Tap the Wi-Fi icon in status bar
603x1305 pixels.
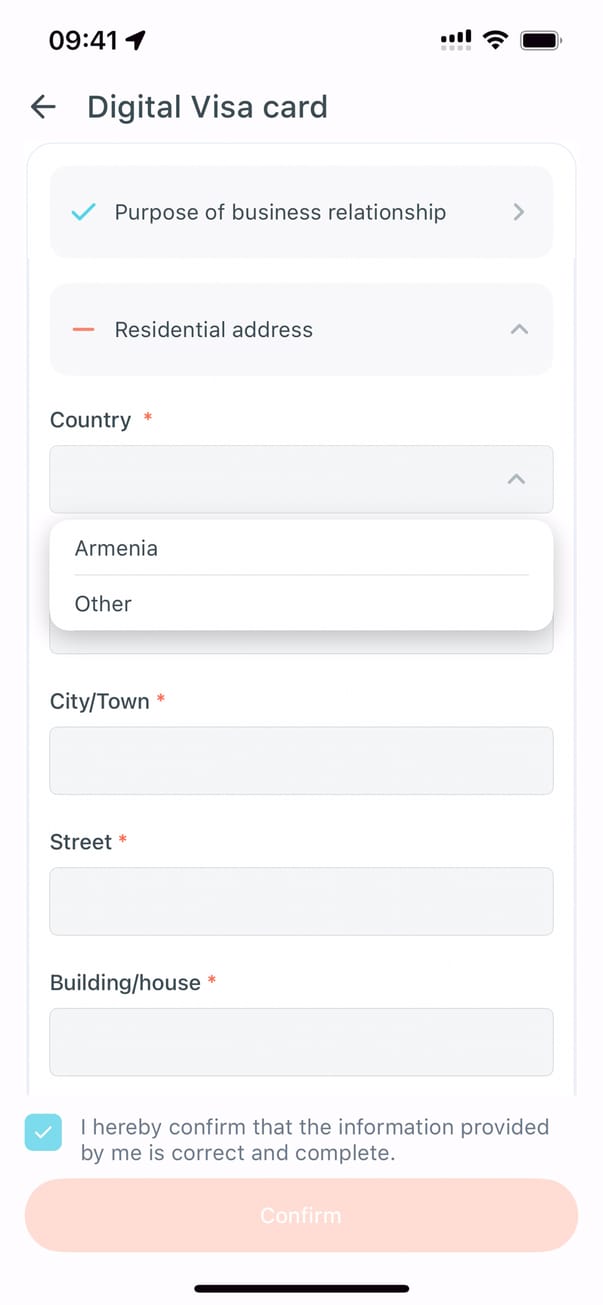point(494,40)
